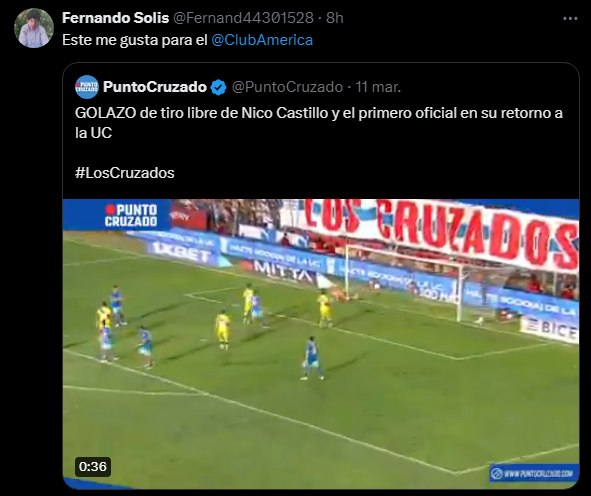Open the quoted tweet text about Nico Castillo
Image resolution: width=591 pixels, height=496 pixels.
(x=319, y=123)
